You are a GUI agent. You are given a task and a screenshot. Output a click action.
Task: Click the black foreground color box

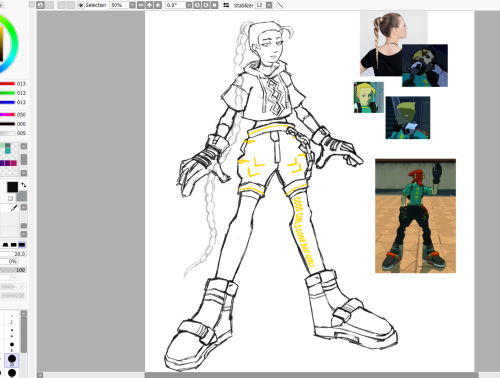[12, 187]
